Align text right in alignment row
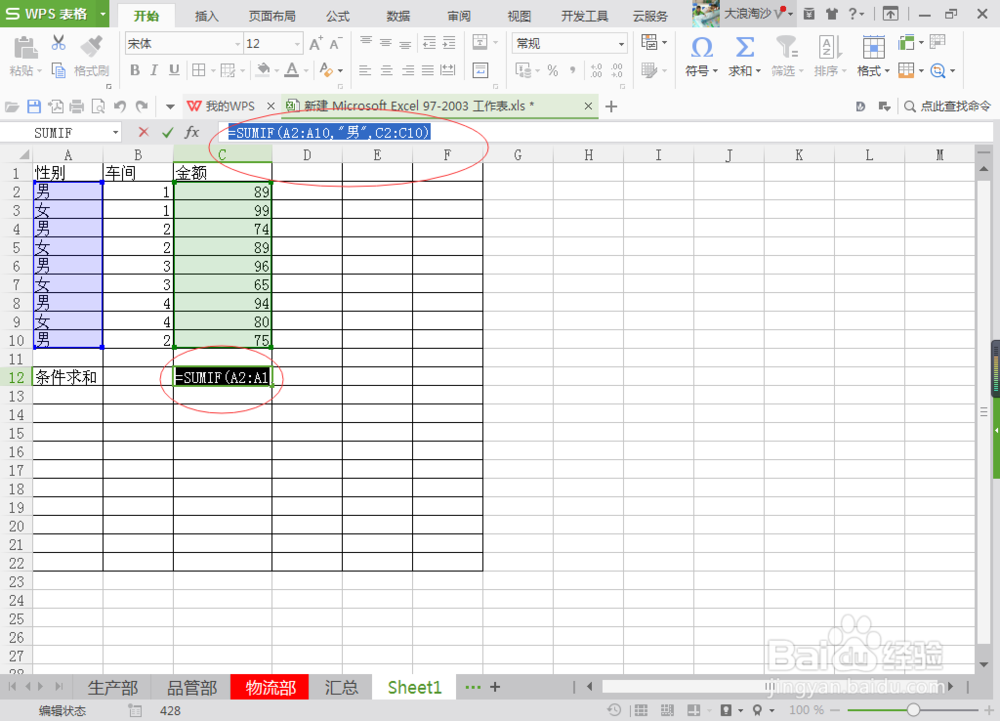The width and height of the screenshot is (1000, 721). click(x=407, y=70)
